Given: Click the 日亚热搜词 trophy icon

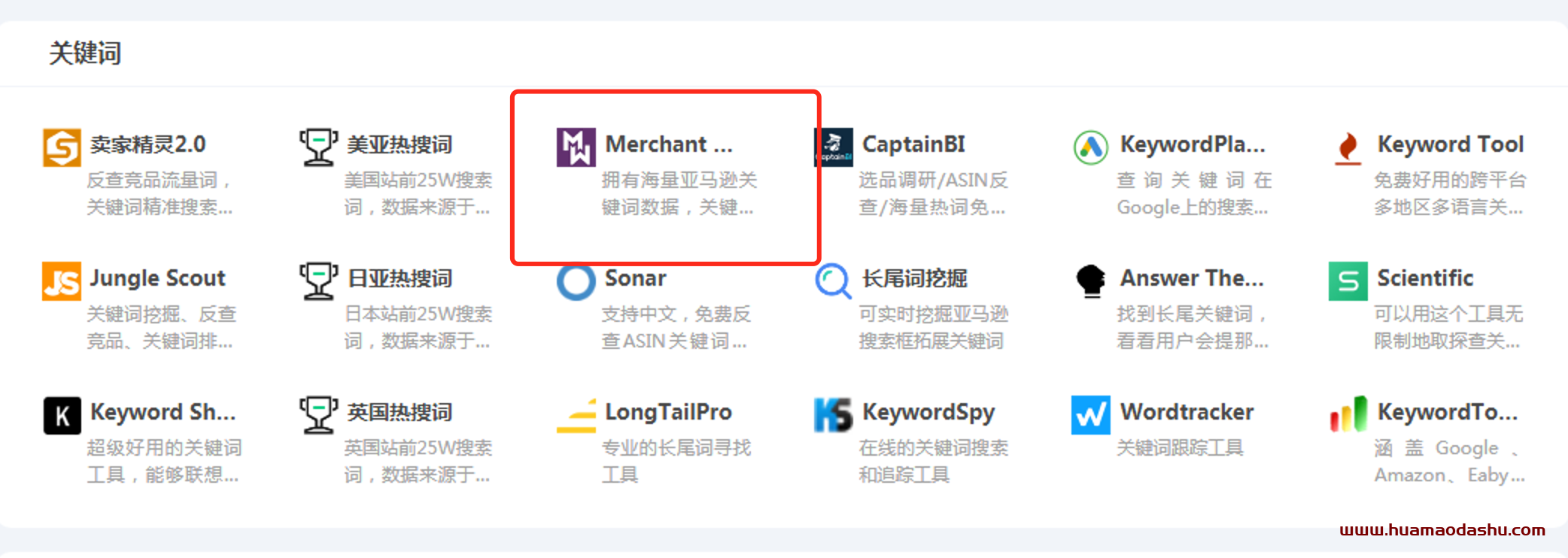Looking at the screenshot, I should (319, 281).
